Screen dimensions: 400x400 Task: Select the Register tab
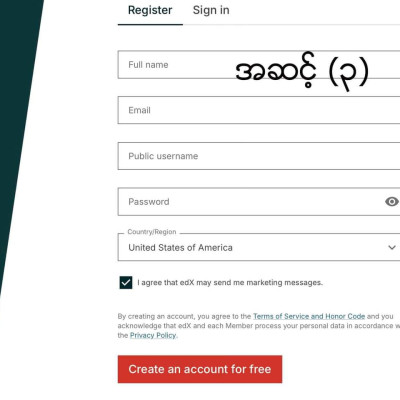pyautogui.click(x=150, y=10)
